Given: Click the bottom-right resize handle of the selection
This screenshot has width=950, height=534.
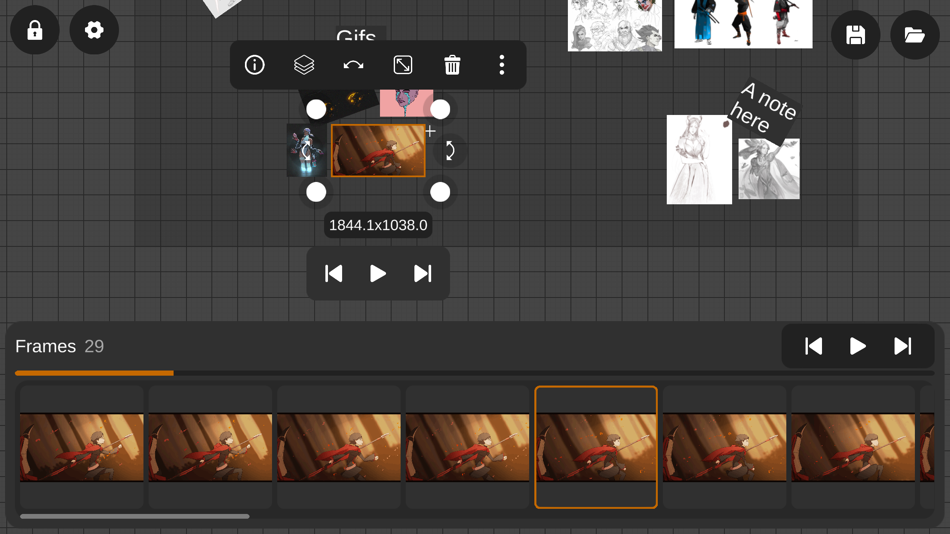Looking at the screenshot, I should (440, 192).
